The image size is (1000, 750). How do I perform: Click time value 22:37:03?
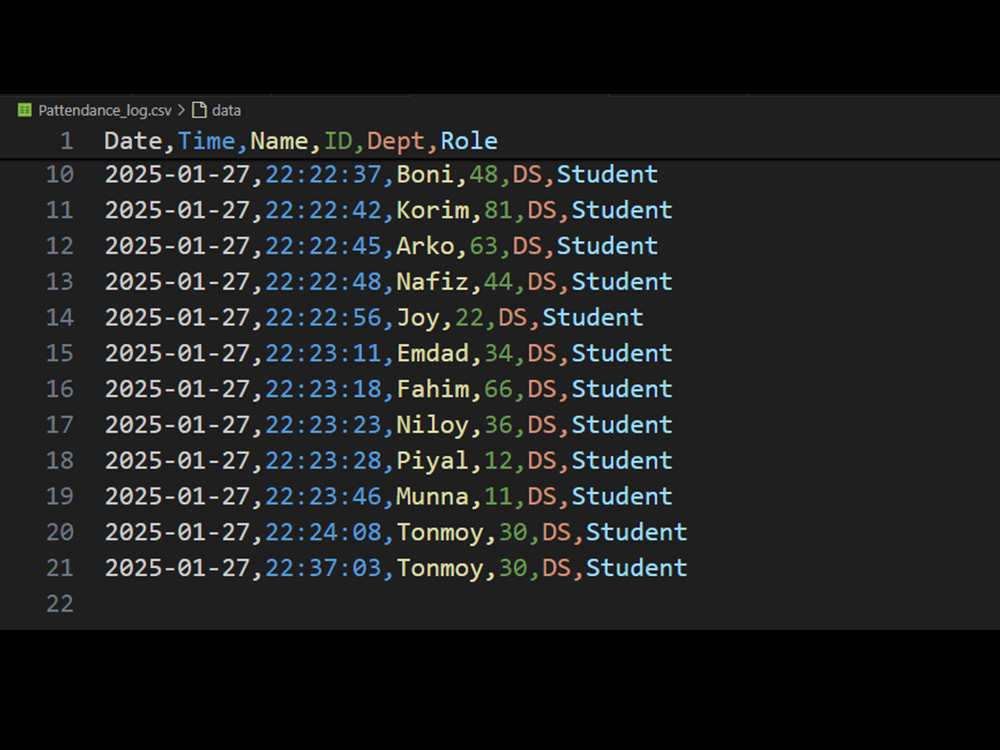point(323,567)
